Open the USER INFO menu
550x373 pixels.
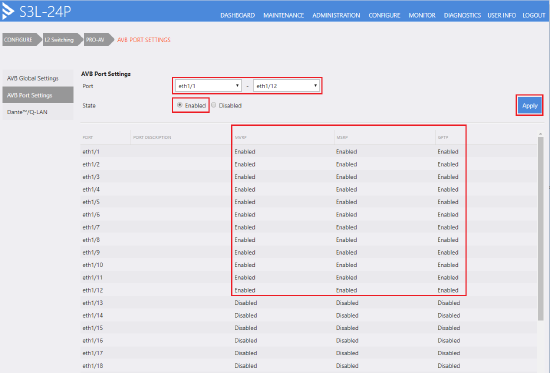(x=501, y=15)
